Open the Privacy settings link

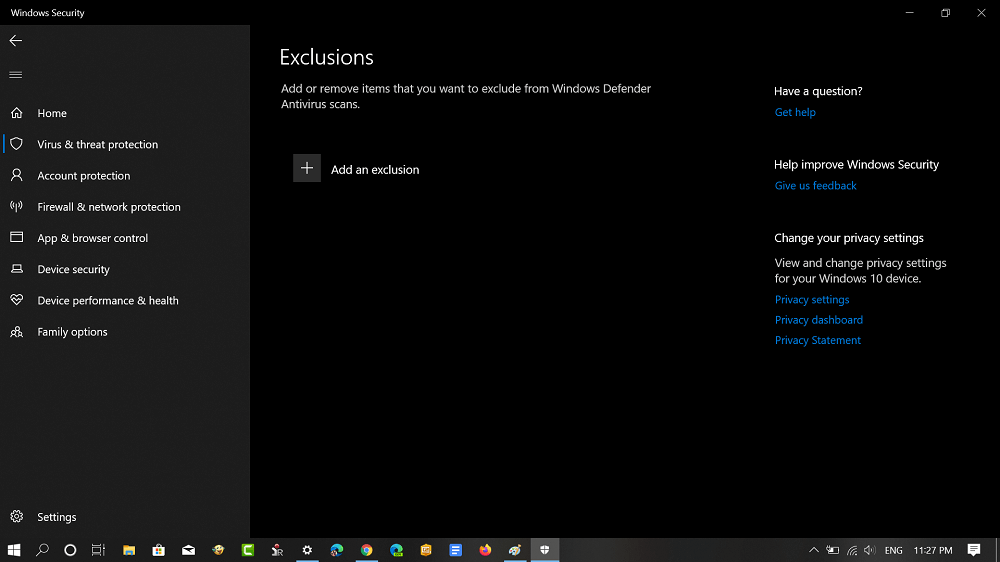(812, 300)
